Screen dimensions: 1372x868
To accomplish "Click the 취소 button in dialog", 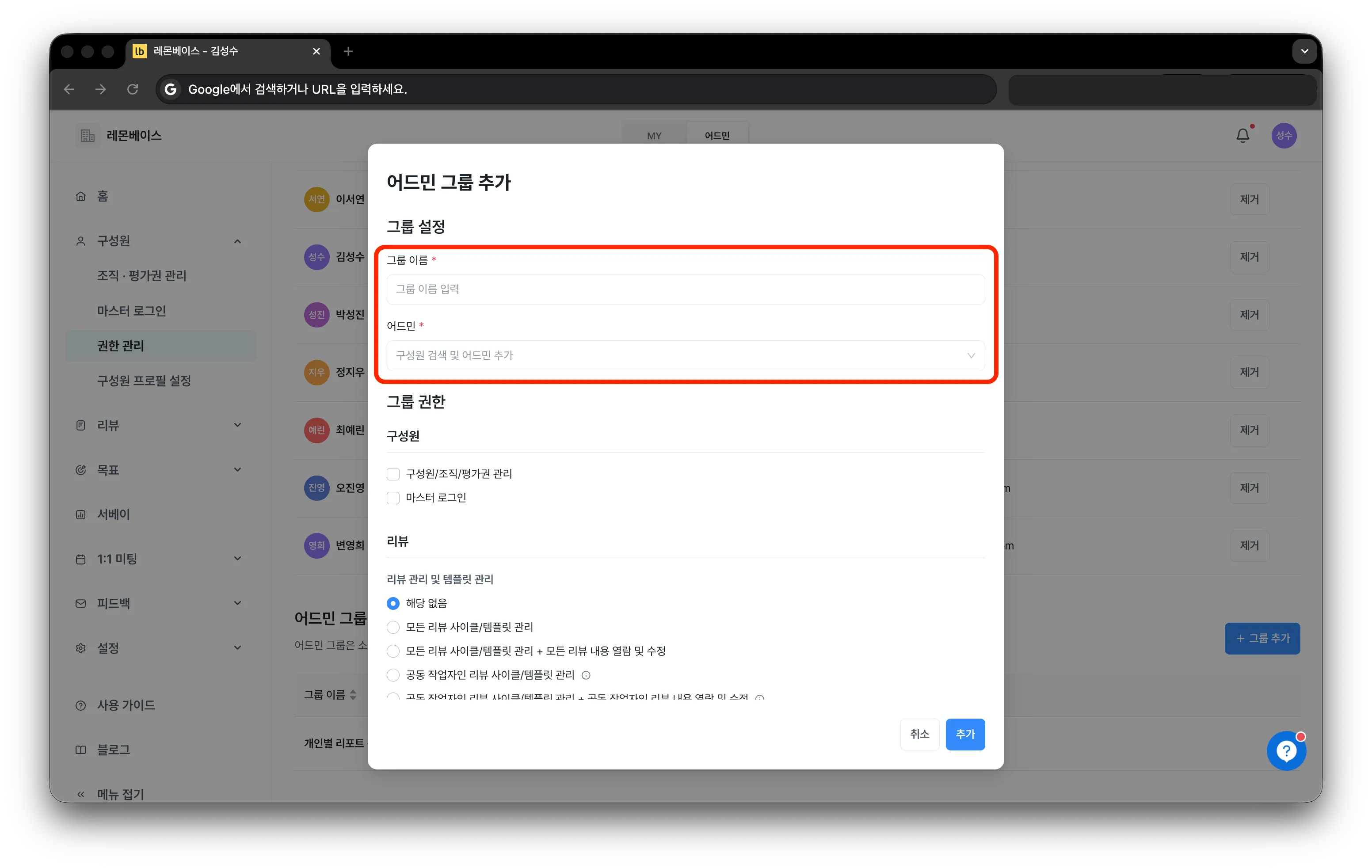I will point(919,734).
